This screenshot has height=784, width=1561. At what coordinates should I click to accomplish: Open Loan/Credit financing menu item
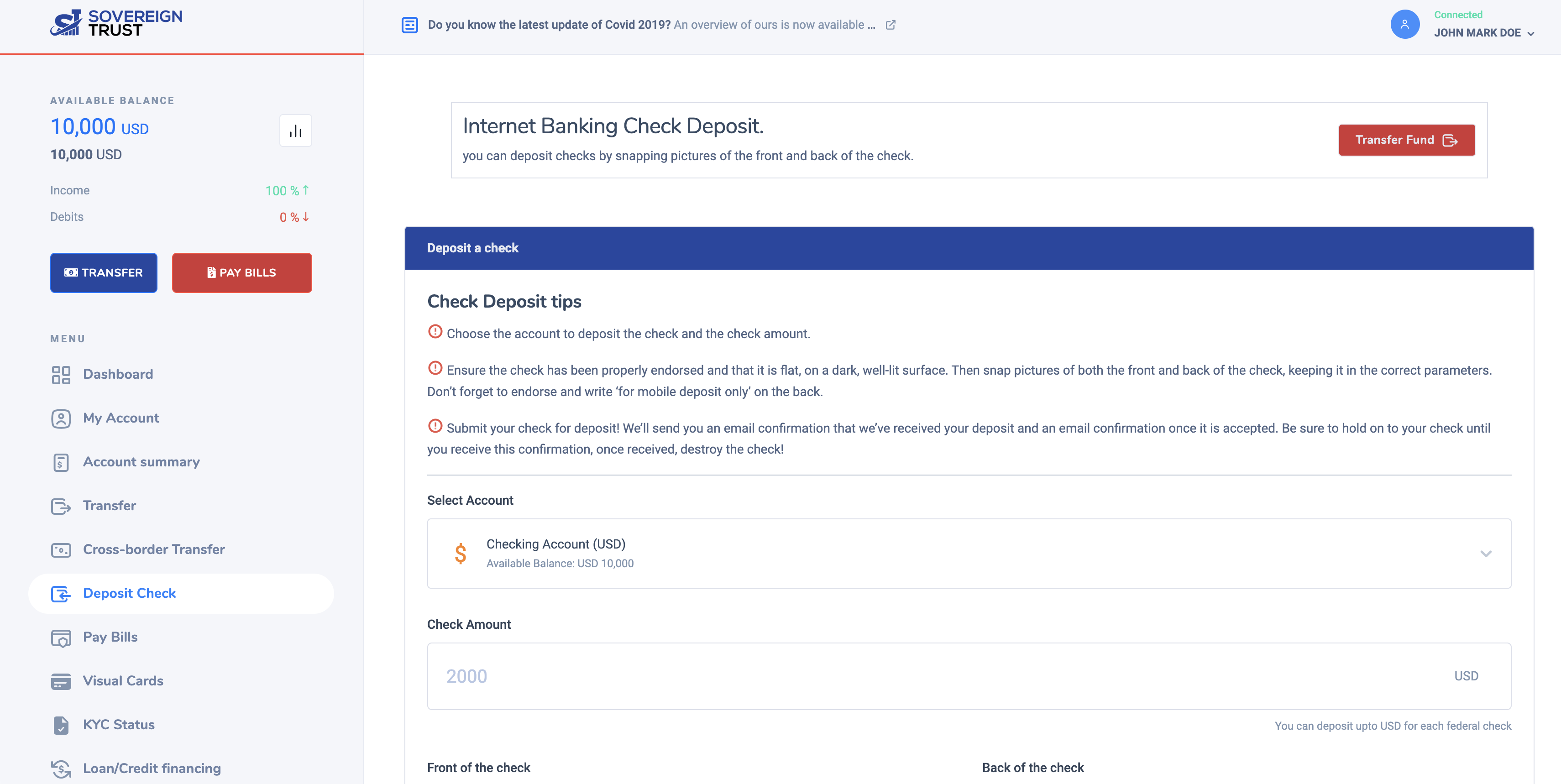152,768
